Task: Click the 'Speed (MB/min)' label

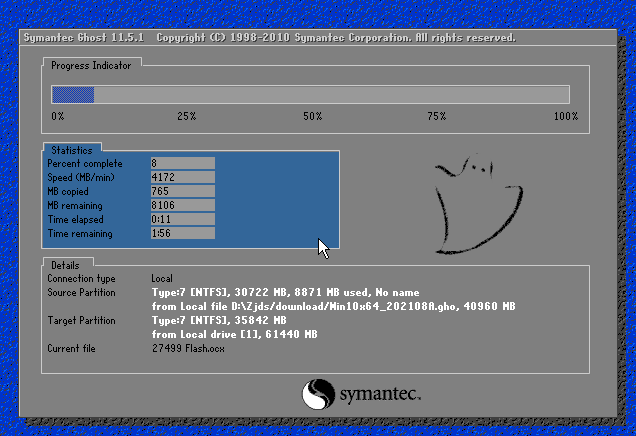Action: click(x=81, y=178)
